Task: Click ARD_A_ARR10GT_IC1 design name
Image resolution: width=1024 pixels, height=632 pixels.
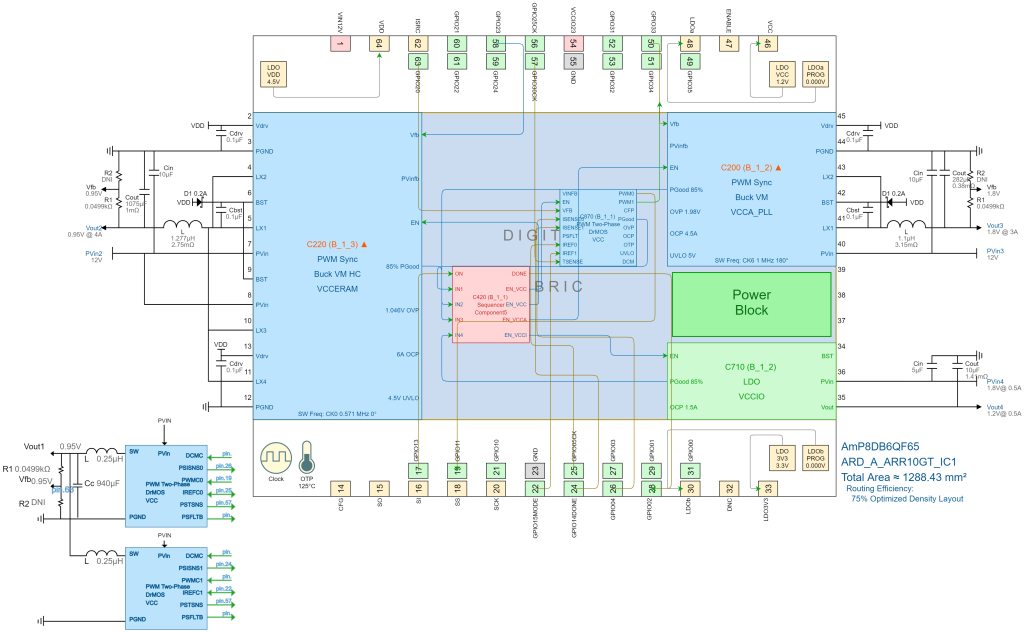Action: pos(899,462)
